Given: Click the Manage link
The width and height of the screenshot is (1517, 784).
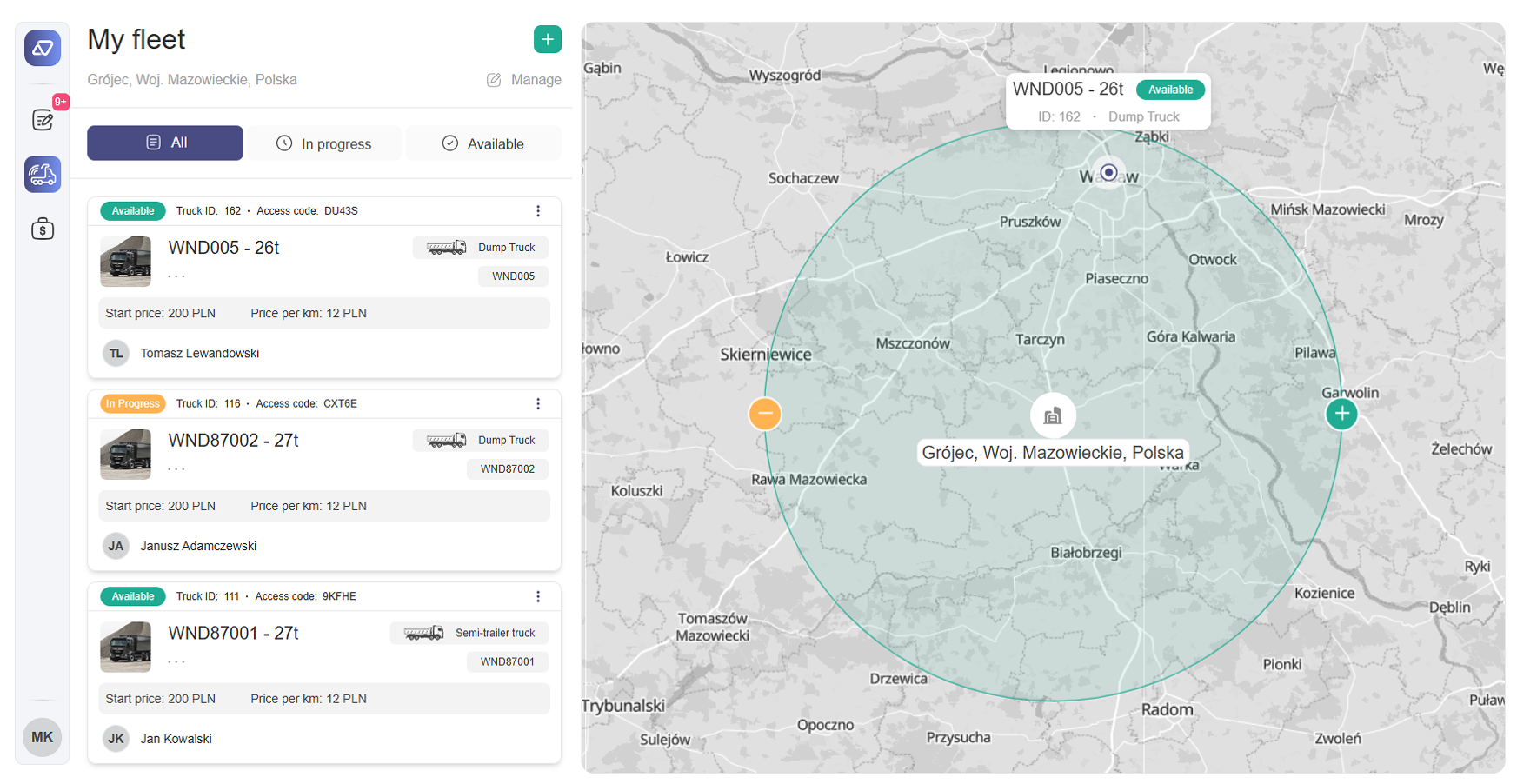Looking at the screenshot, I should click(x=524, y=80).
